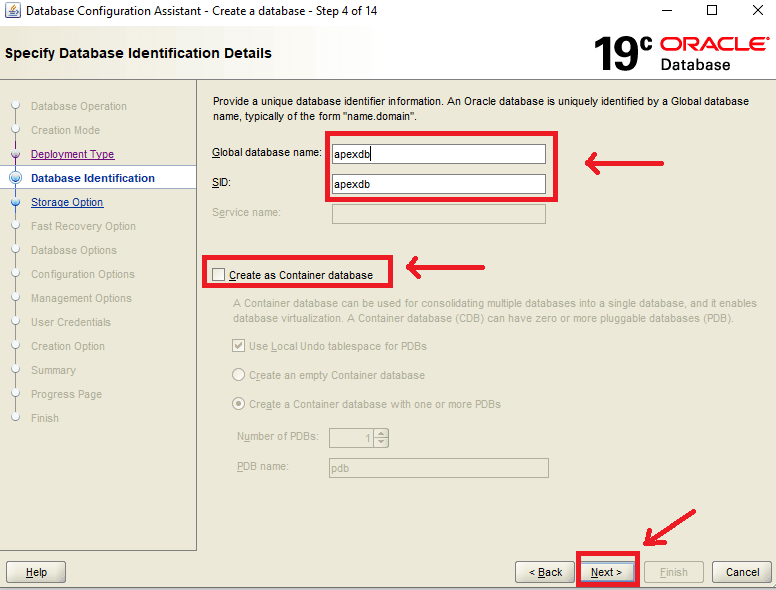
Task: Click the Oracle 19c Database logo
Action: [680, 52]
